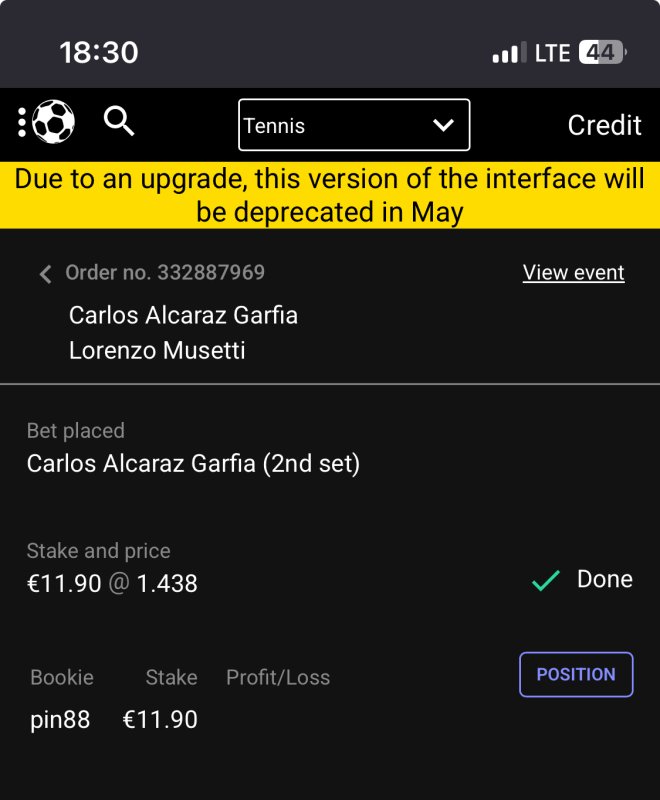Follow the View event link

573,273
